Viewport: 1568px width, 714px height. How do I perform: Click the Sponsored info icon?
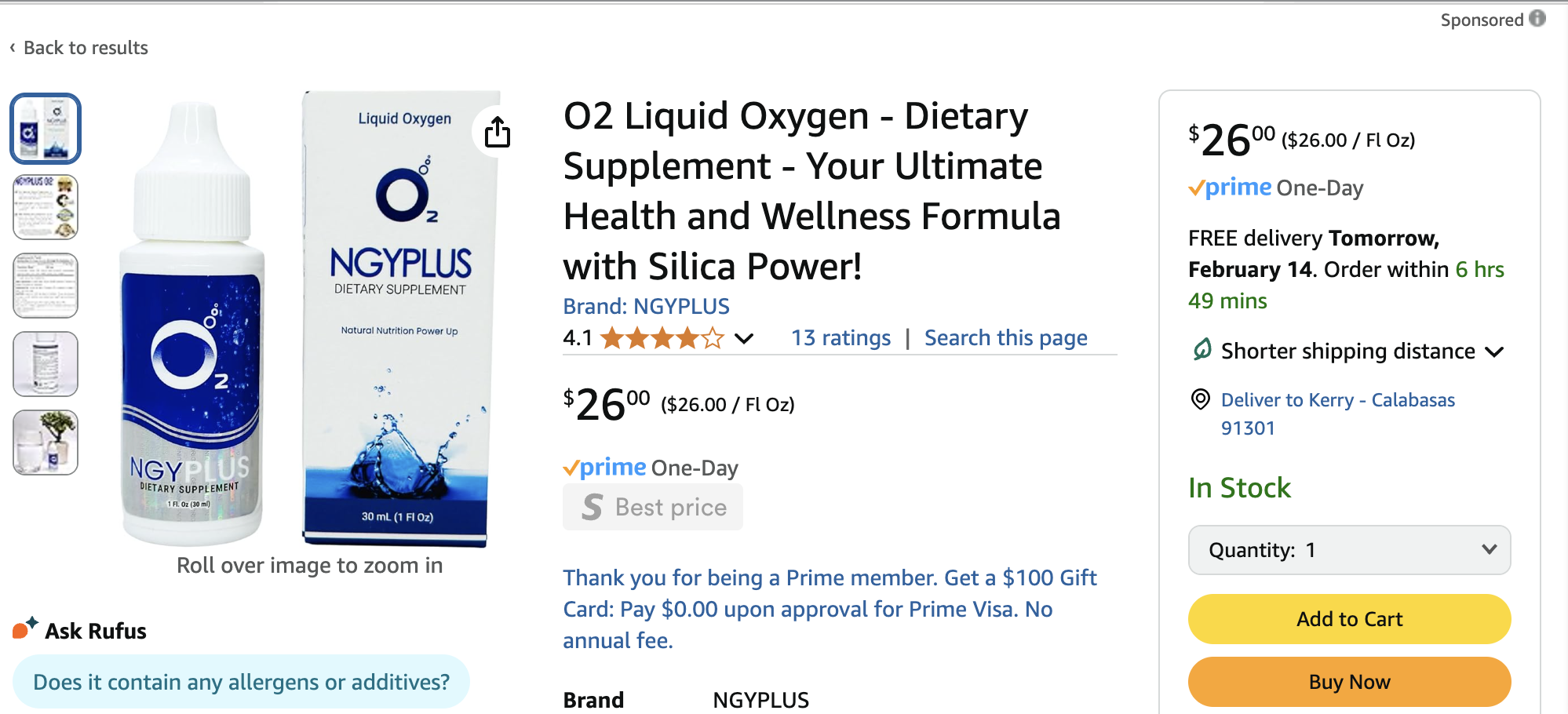[1537, 18]
